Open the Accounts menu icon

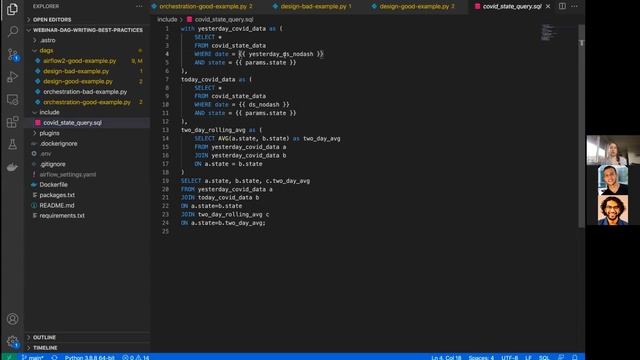tap(13, 319)
